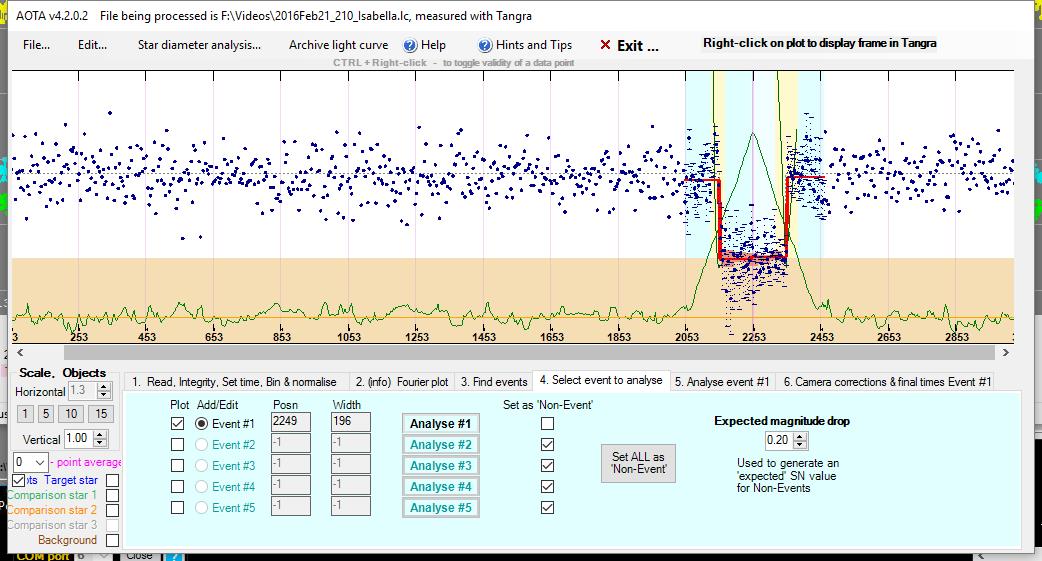The width and height of the screenshot is (1042, 561).
Task: Click the Event #1 Width field 196
Action: point(350,421)
